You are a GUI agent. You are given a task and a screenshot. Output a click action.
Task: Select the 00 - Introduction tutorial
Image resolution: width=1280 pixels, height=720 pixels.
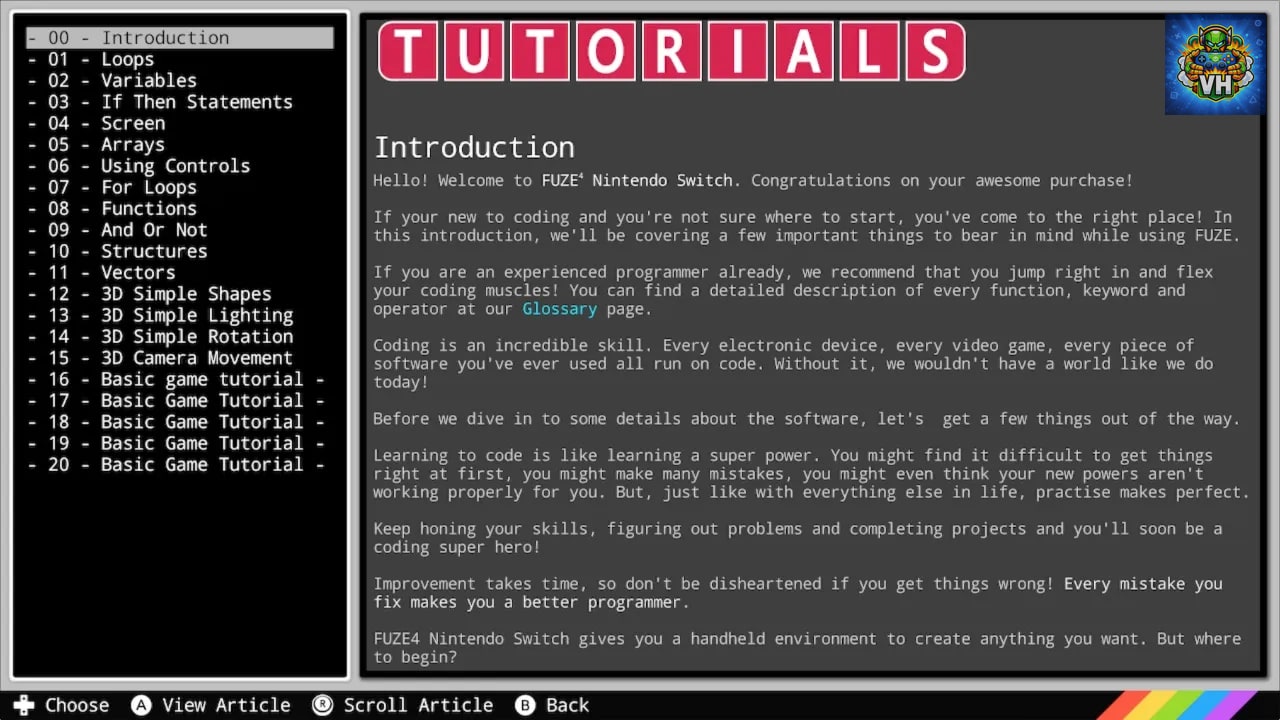click(180, 38)
